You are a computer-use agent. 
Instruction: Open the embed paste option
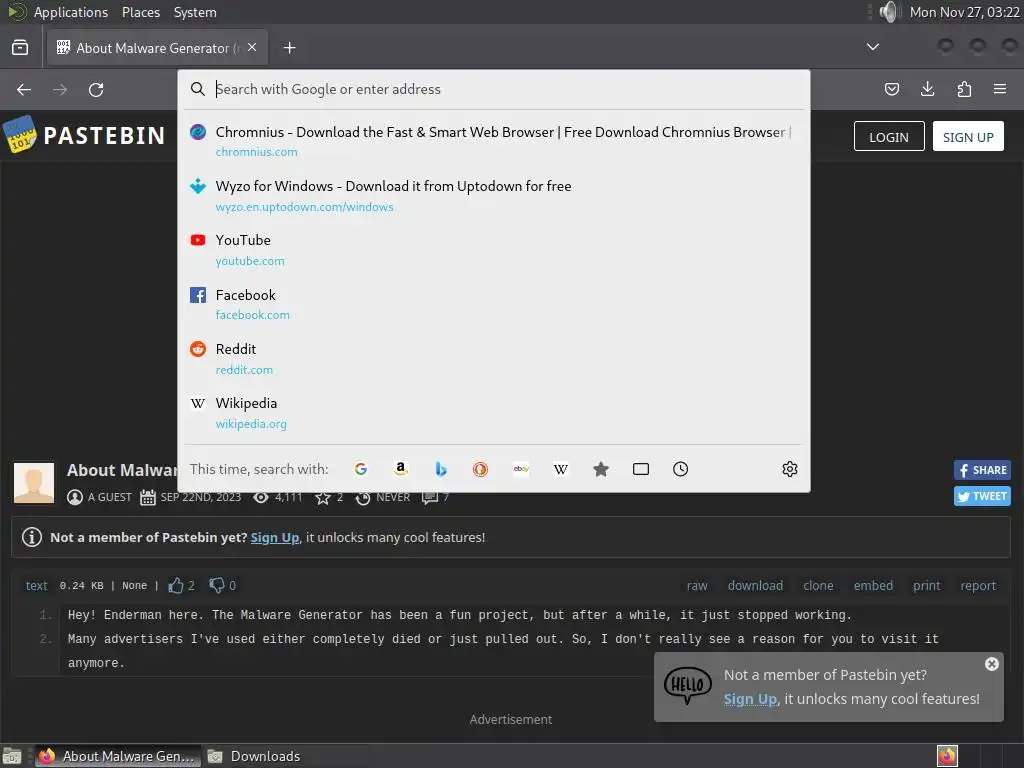click(x=873, y=586)
